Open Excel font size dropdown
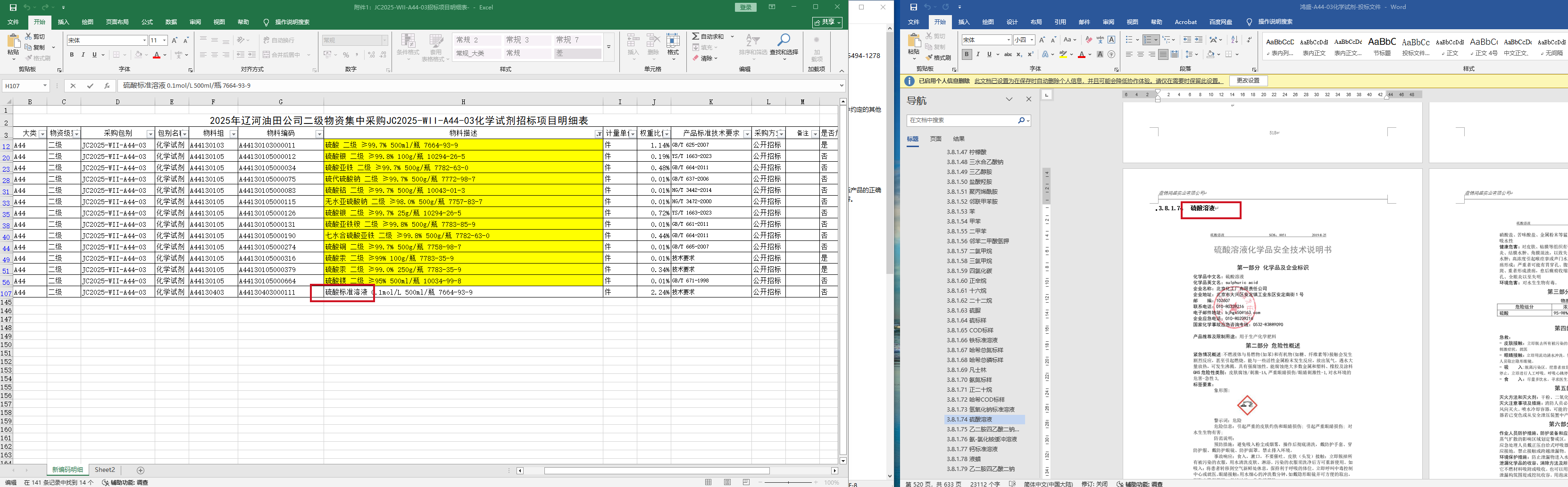Image resolution: width=1568 pixels, height=487 pixels. pyautogui.click(x=164, y=40)
